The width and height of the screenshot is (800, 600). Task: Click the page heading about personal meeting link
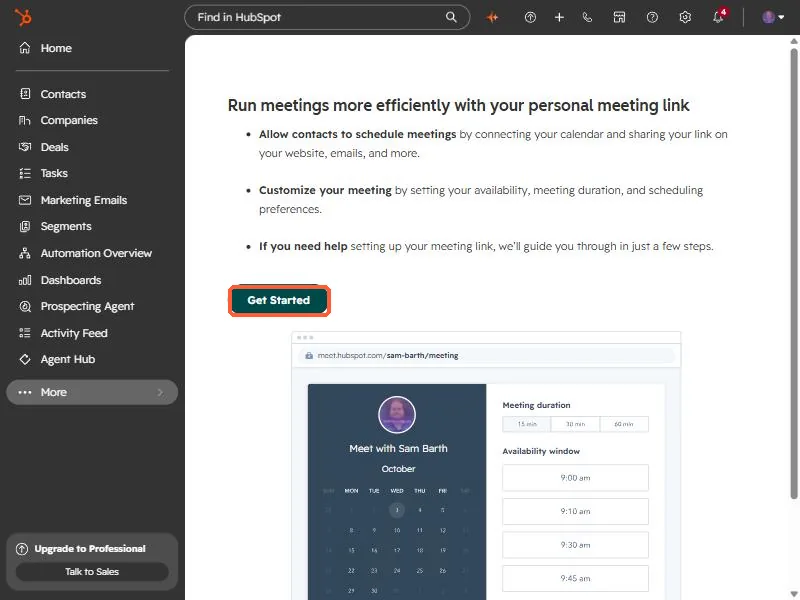[x=458, y=106]
